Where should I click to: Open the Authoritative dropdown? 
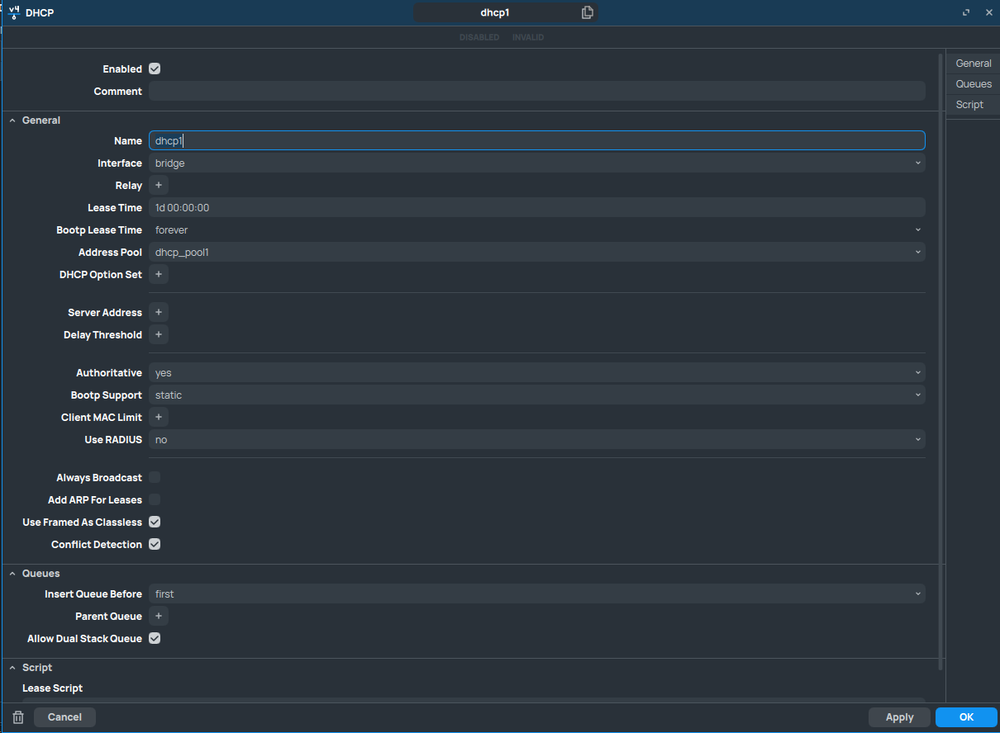[x=917, y=372]
